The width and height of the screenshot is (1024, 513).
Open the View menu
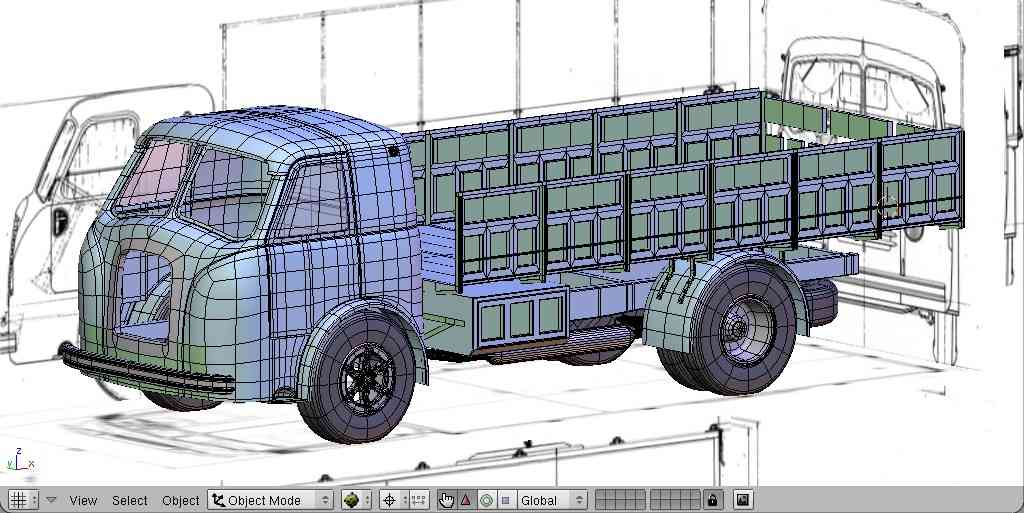click(84, 501)
